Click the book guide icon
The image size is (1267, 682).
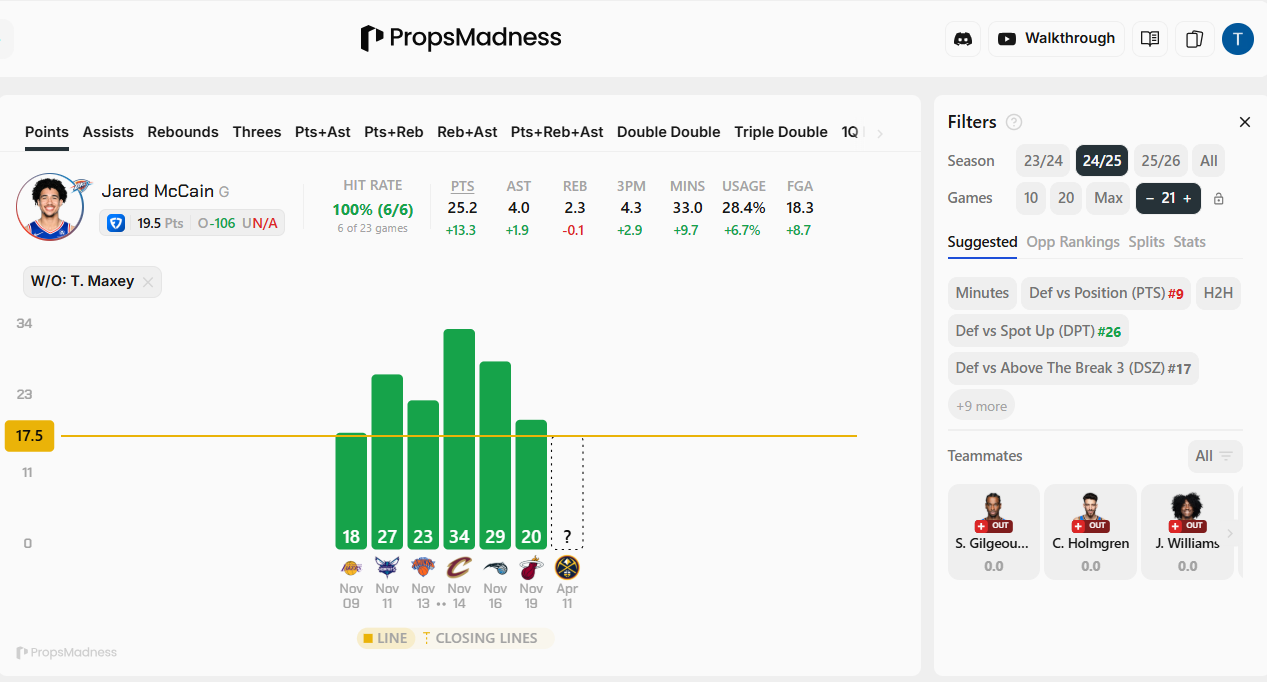tap(1150, 39)
